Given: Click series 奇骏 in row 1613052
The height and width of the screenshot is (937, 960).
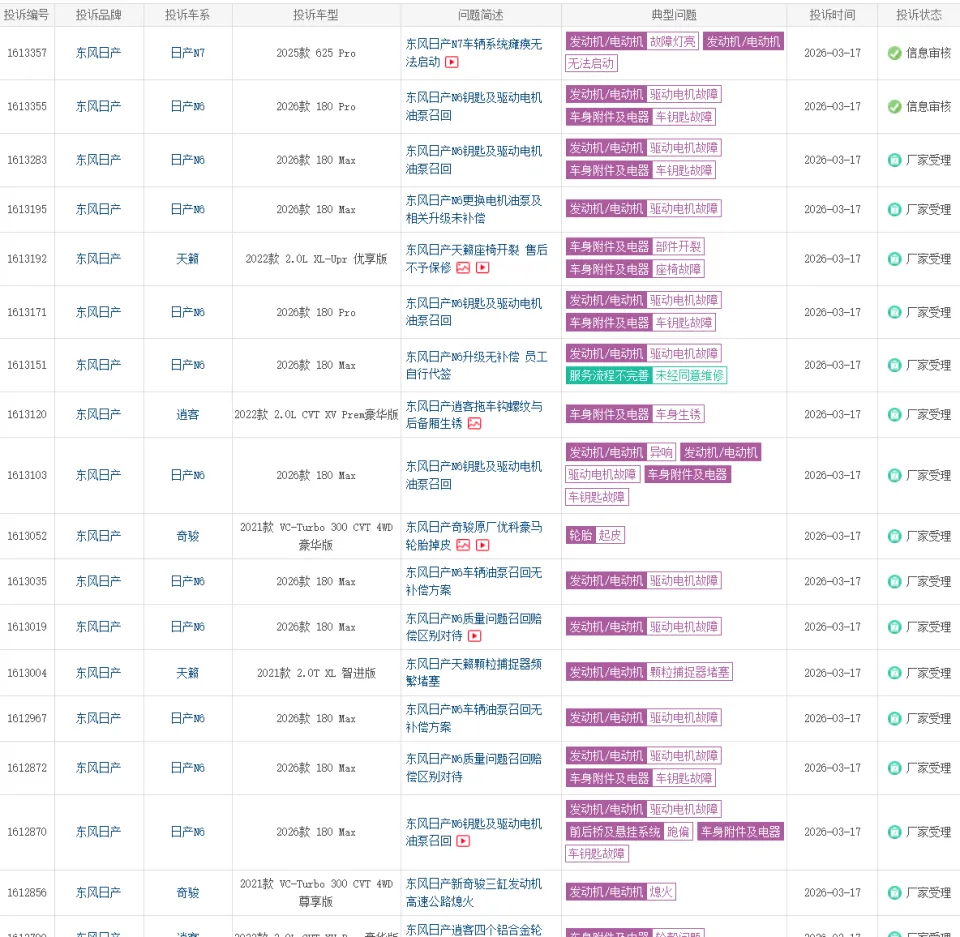Looking at the screenshot, I should tap(187, 536).
